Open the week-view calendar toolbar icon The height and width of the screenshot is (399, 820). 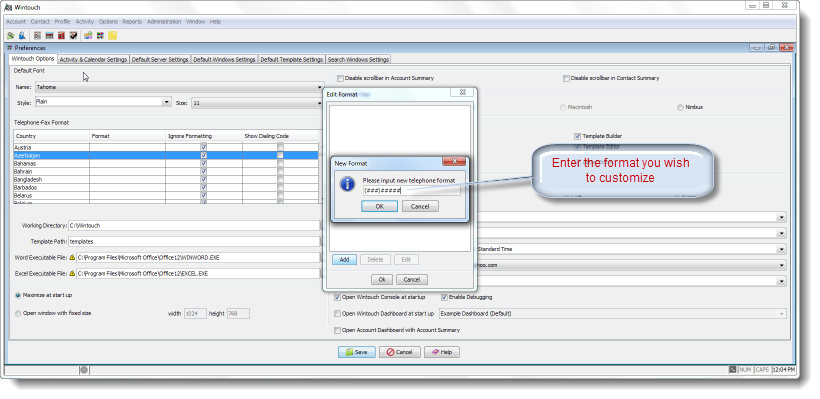click(50, 36)
